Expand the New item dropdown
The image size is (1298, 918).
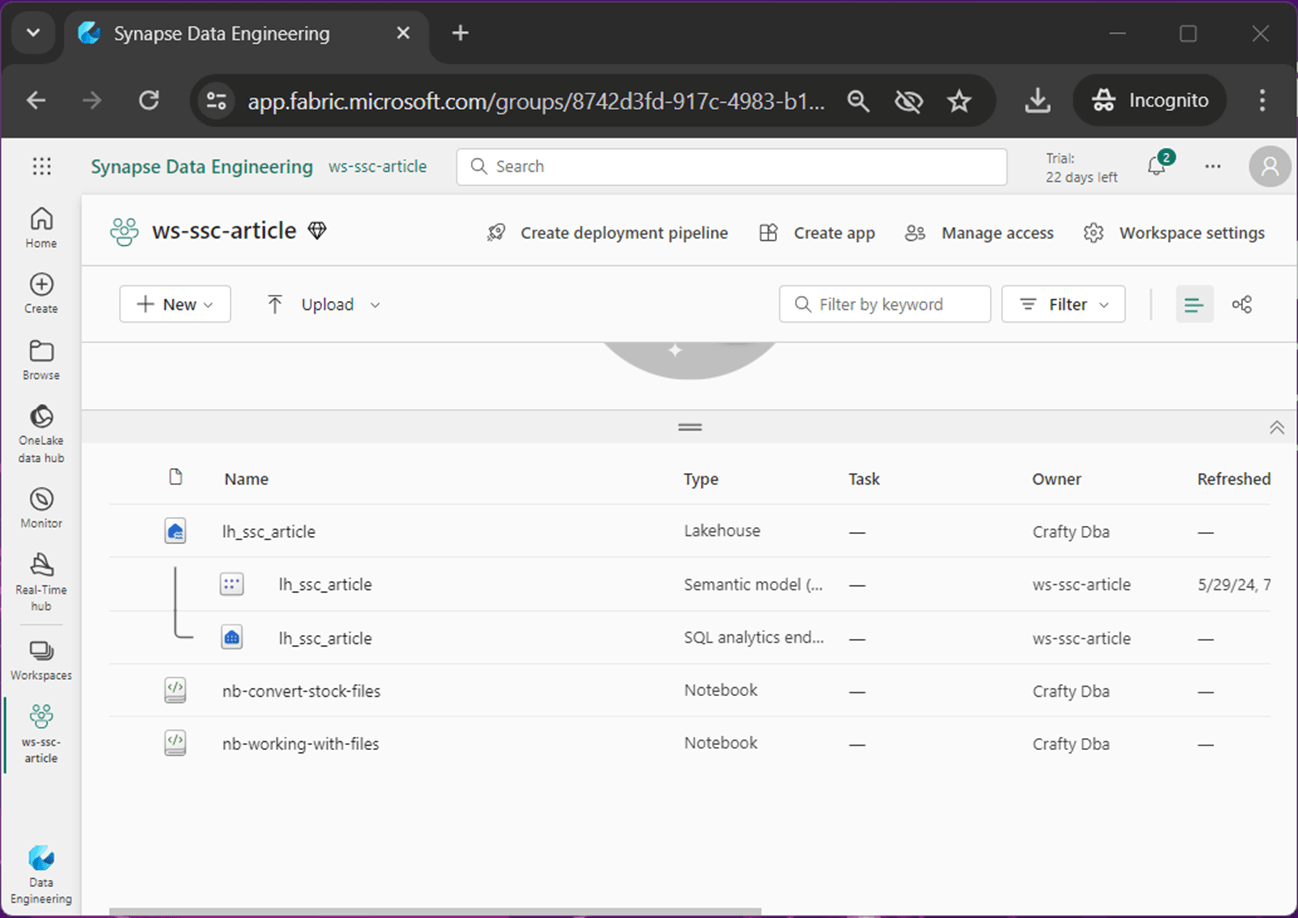point(175,304)
